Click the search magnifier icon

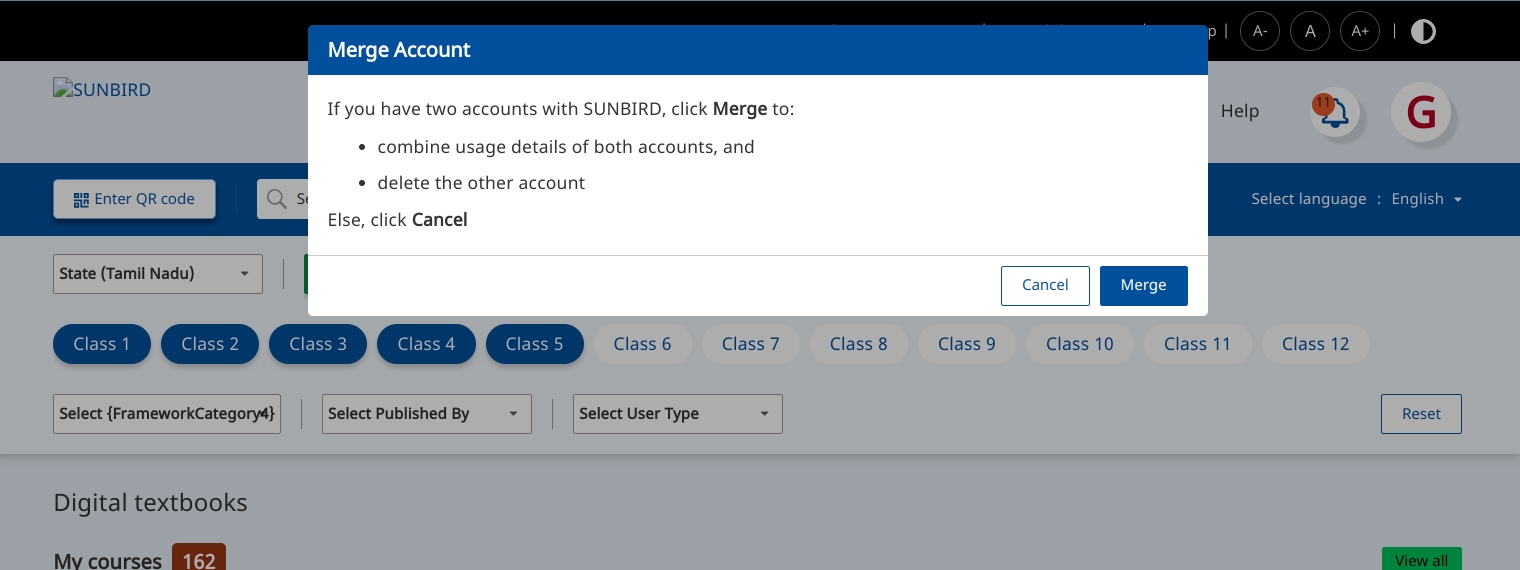pos(276,199)
